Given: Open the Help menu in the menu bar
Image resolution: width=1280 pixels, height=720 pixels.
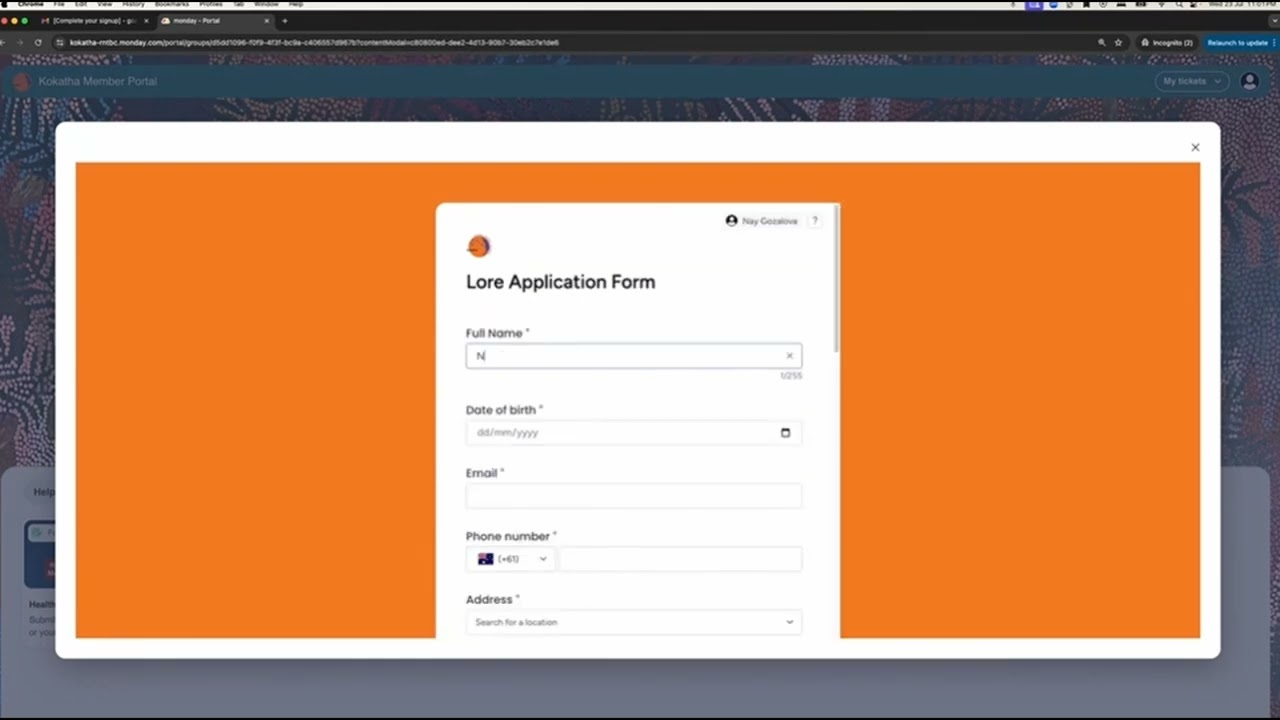Looking at the screenshot, I should tap(296, 4).
